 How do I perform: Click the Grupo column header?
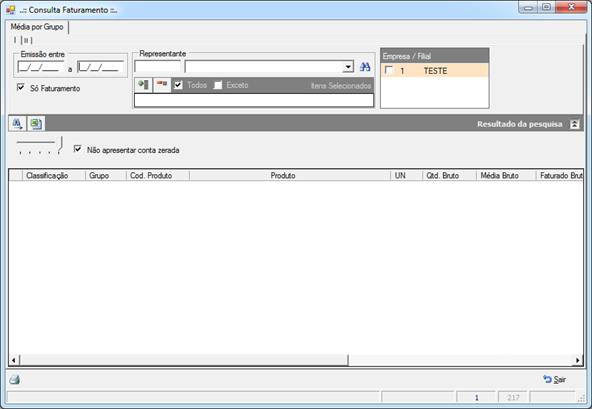pos(106,176)
